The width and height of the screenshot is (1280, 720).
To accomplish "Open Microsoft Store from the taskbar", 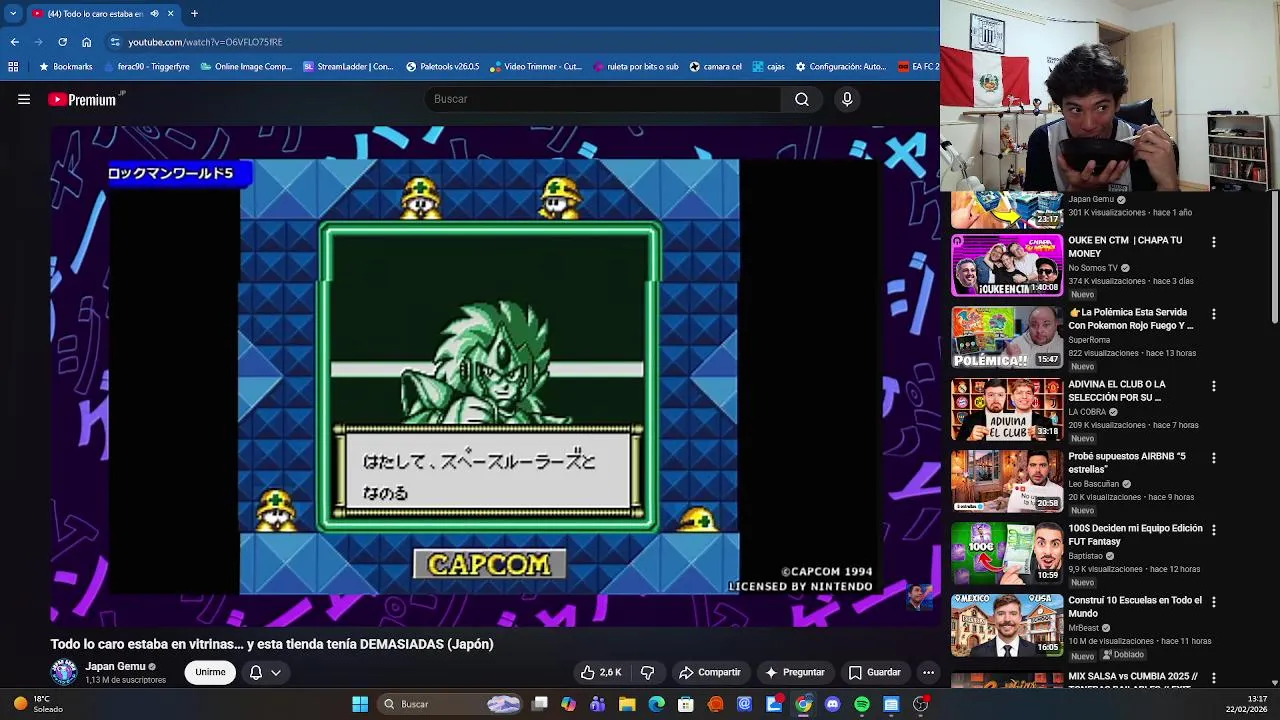I will (686, 704).
